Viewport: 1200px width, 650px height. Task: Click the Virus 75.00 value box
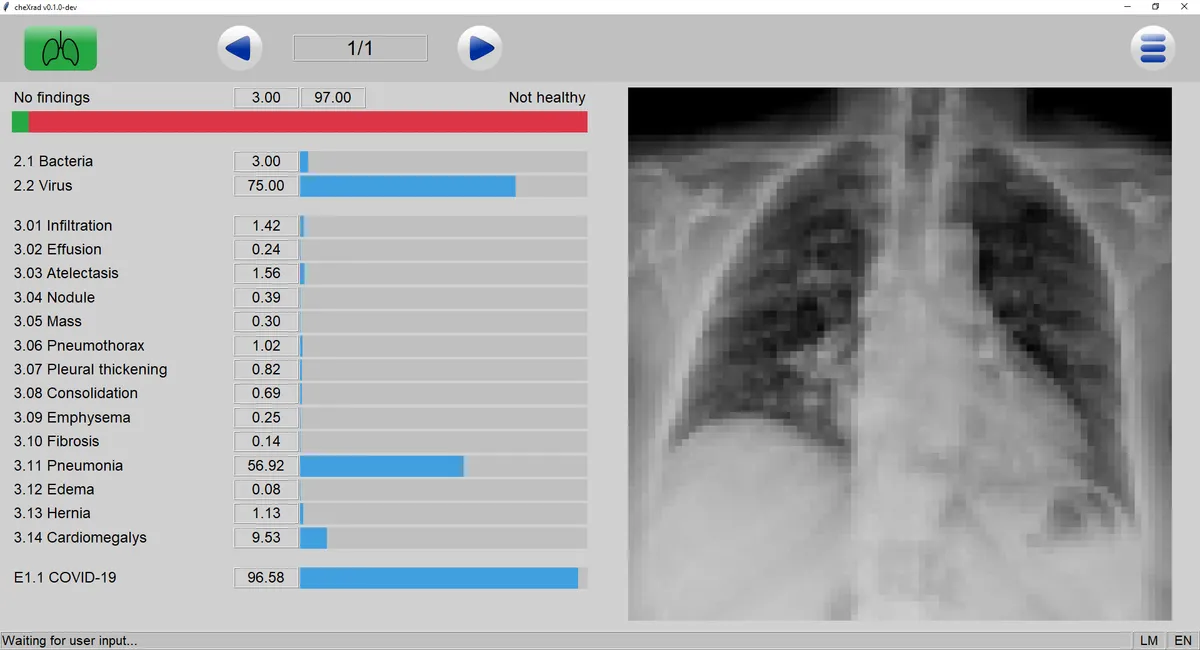point(266,186)
